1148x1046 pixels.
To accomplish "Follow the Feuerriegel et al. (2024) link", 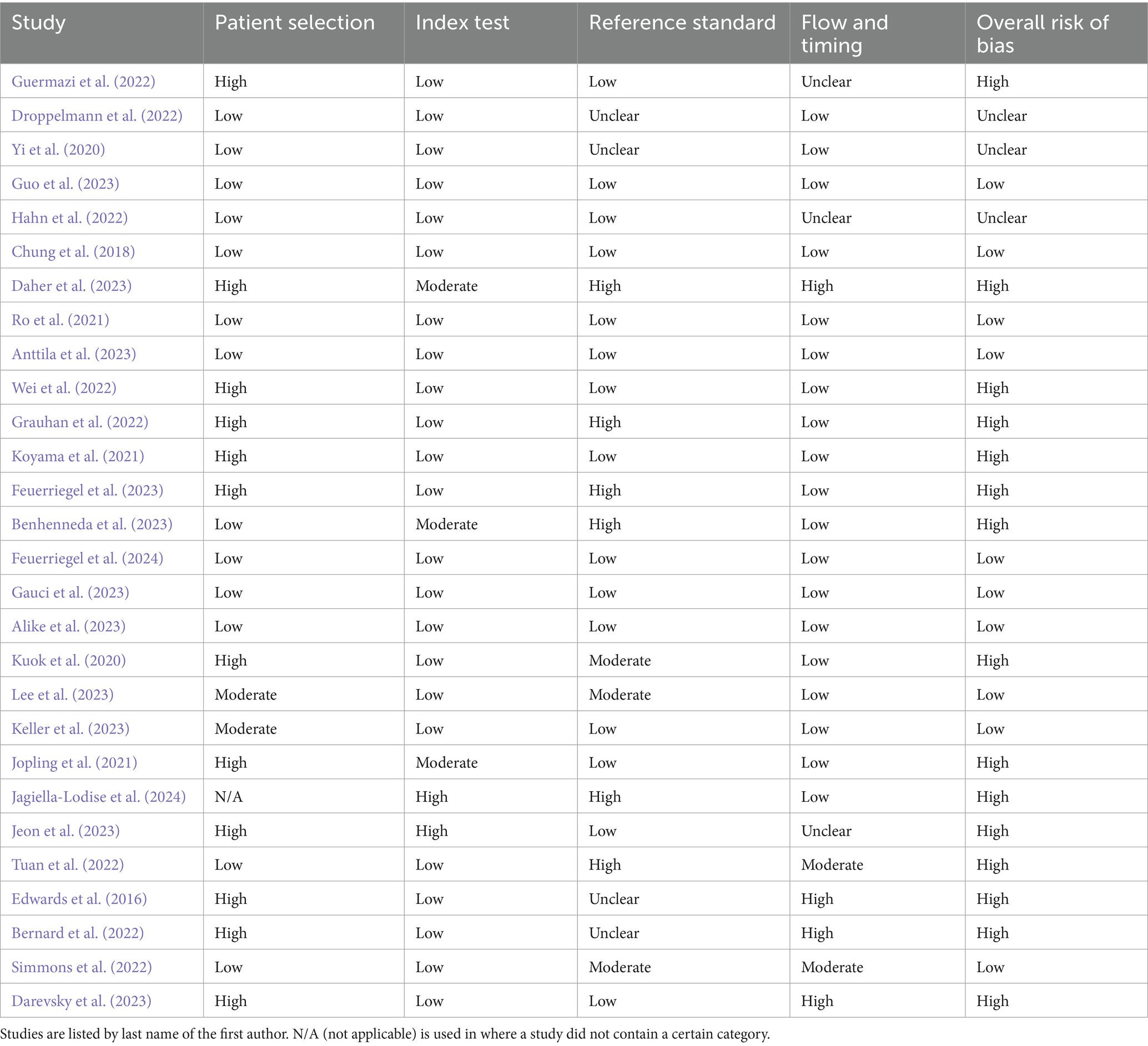I will coord(87,558).
